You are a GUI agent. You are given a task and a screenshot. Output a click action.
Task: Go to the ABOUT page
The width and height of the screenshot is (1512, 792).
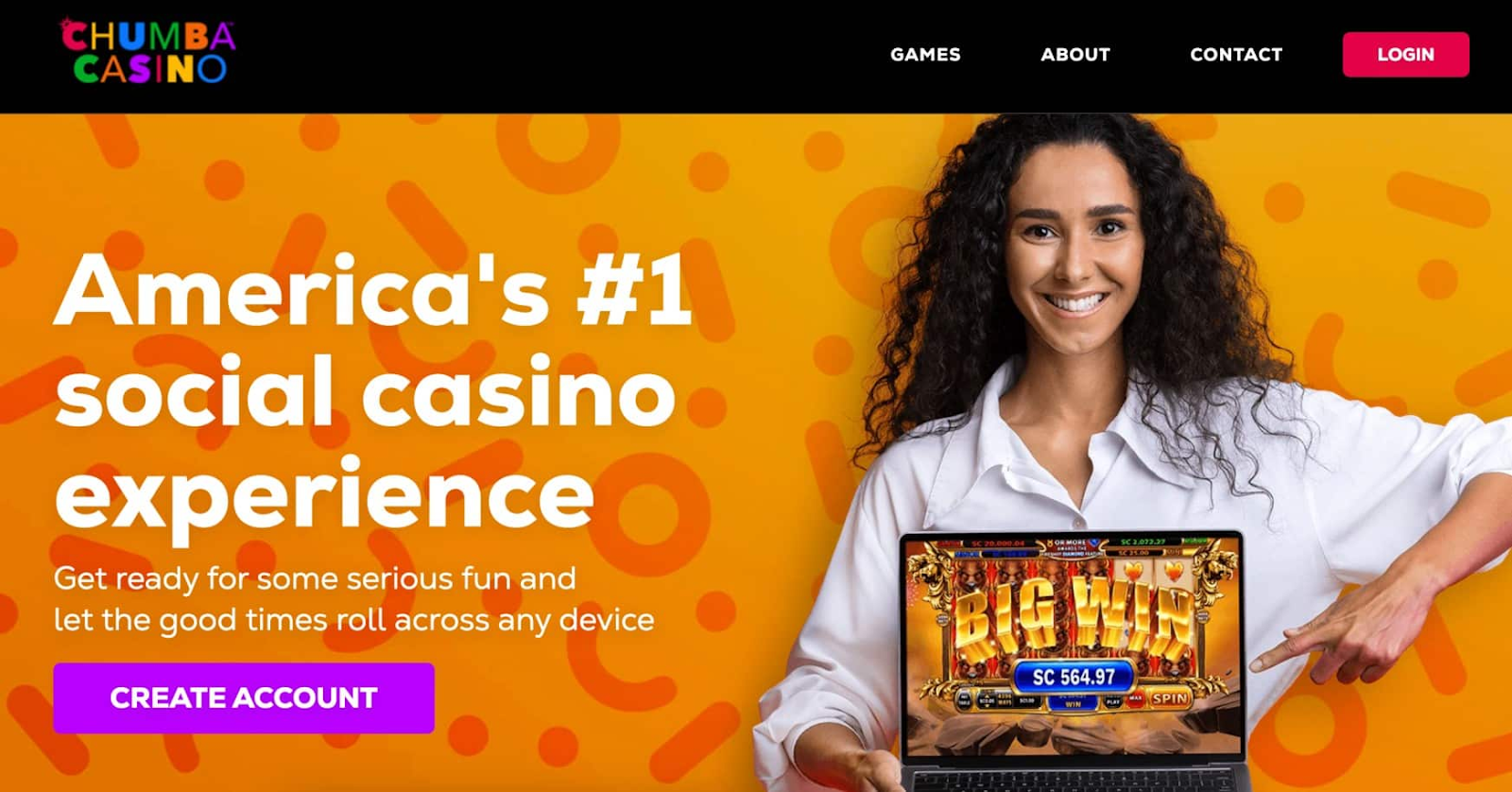[1075, 55]
